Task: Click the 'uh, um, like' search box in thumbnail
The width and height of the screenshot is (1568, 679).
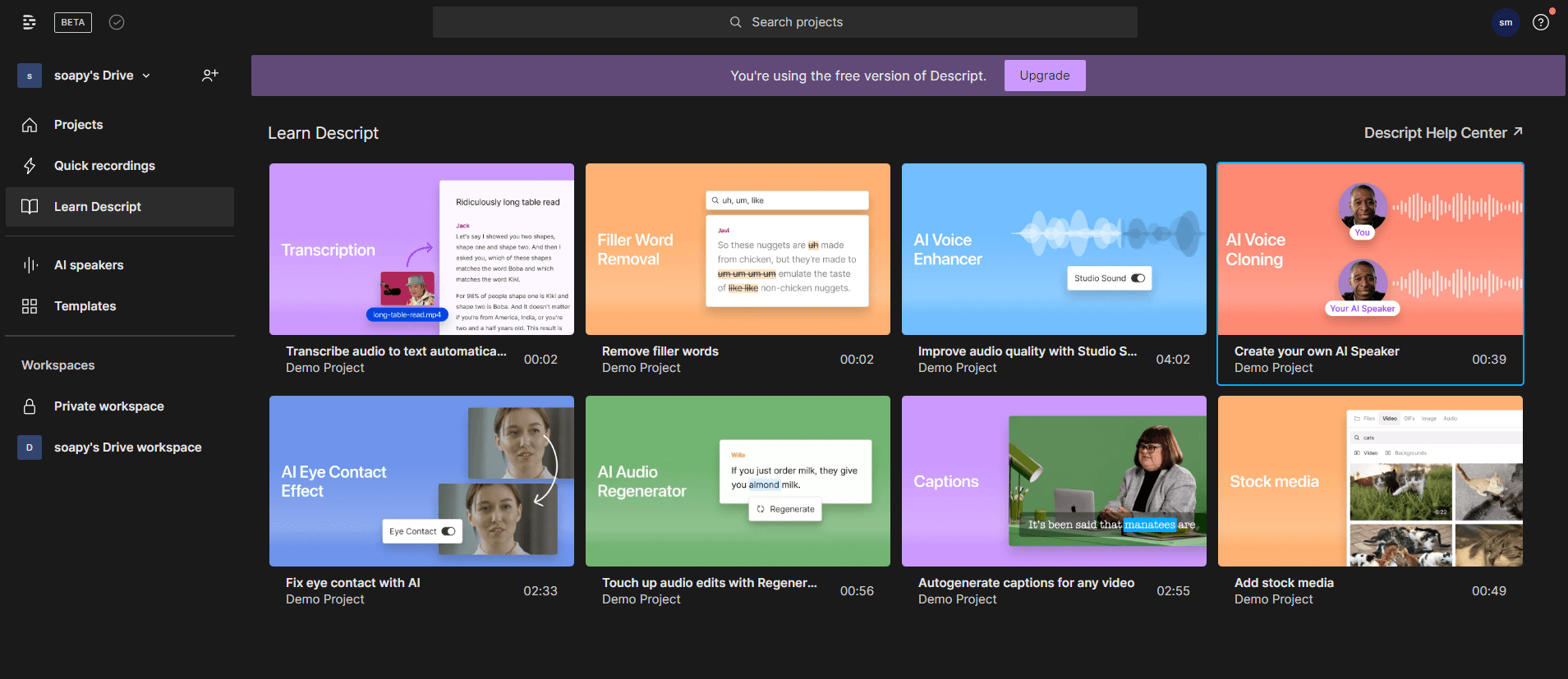Action: (x=787, y=200)
